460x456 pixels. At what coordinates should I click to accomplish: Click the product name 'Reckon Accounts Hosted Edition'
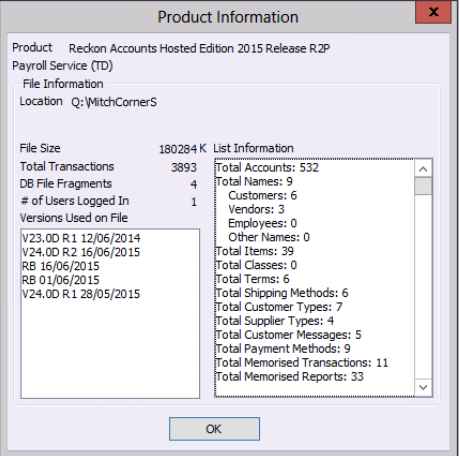click(x=199, y=49)
